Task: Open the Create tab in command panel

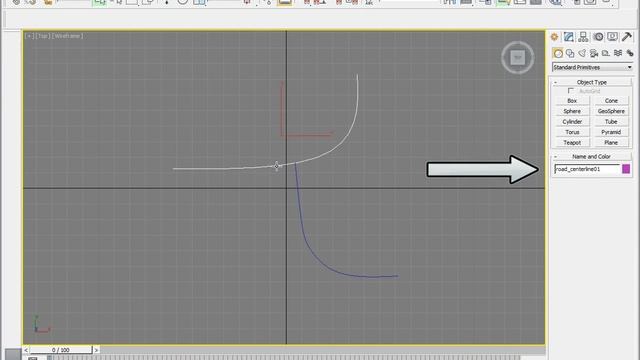Action: (554, 37)
